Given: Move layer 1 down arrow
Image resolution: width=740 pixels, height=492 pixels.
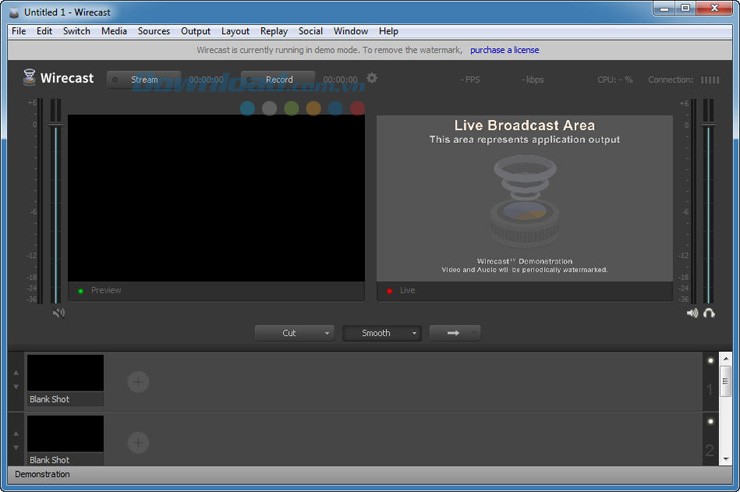Looking at the screenshot, I should click(16, 387).
